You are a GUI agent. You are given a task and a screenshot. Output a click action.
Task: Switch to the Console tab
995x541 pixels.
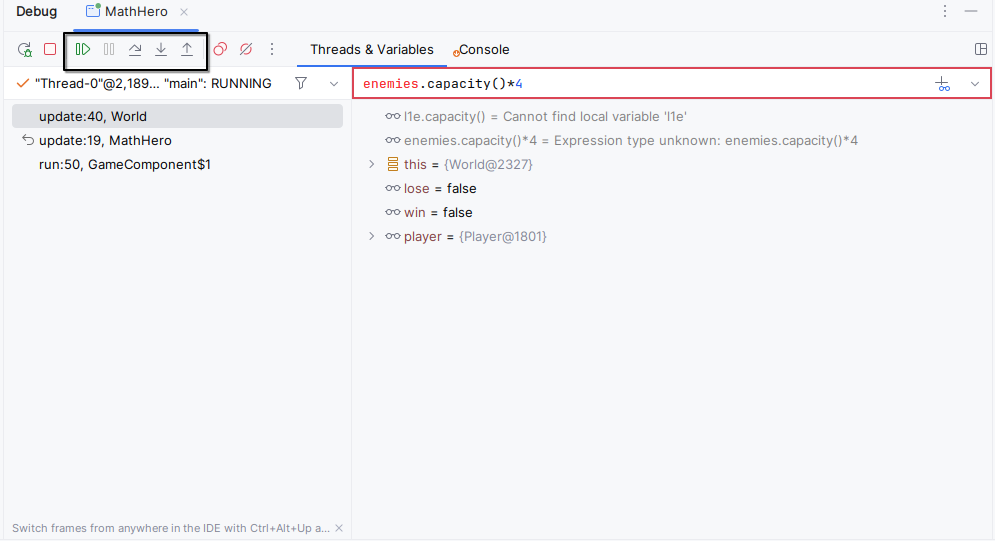click(x=484, y=49)
